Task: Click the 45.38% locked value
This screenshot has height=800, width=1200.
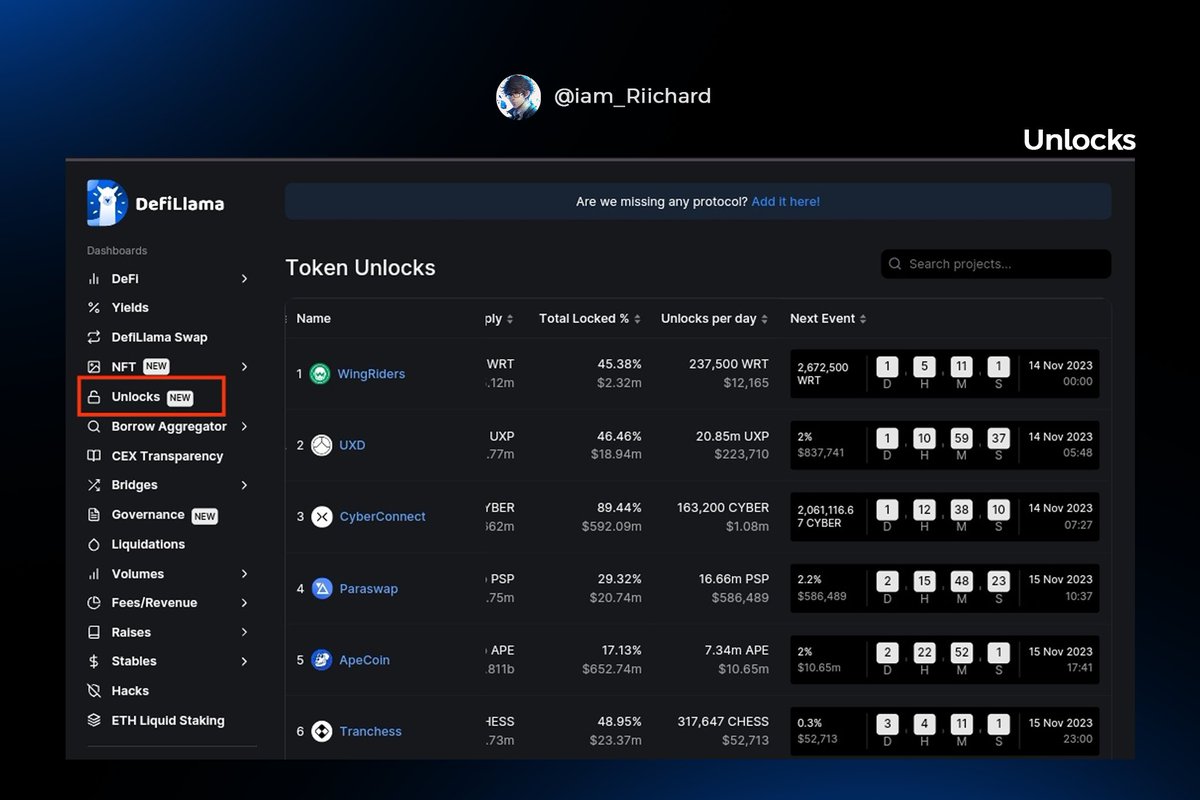Action: [x=620, y=364]
